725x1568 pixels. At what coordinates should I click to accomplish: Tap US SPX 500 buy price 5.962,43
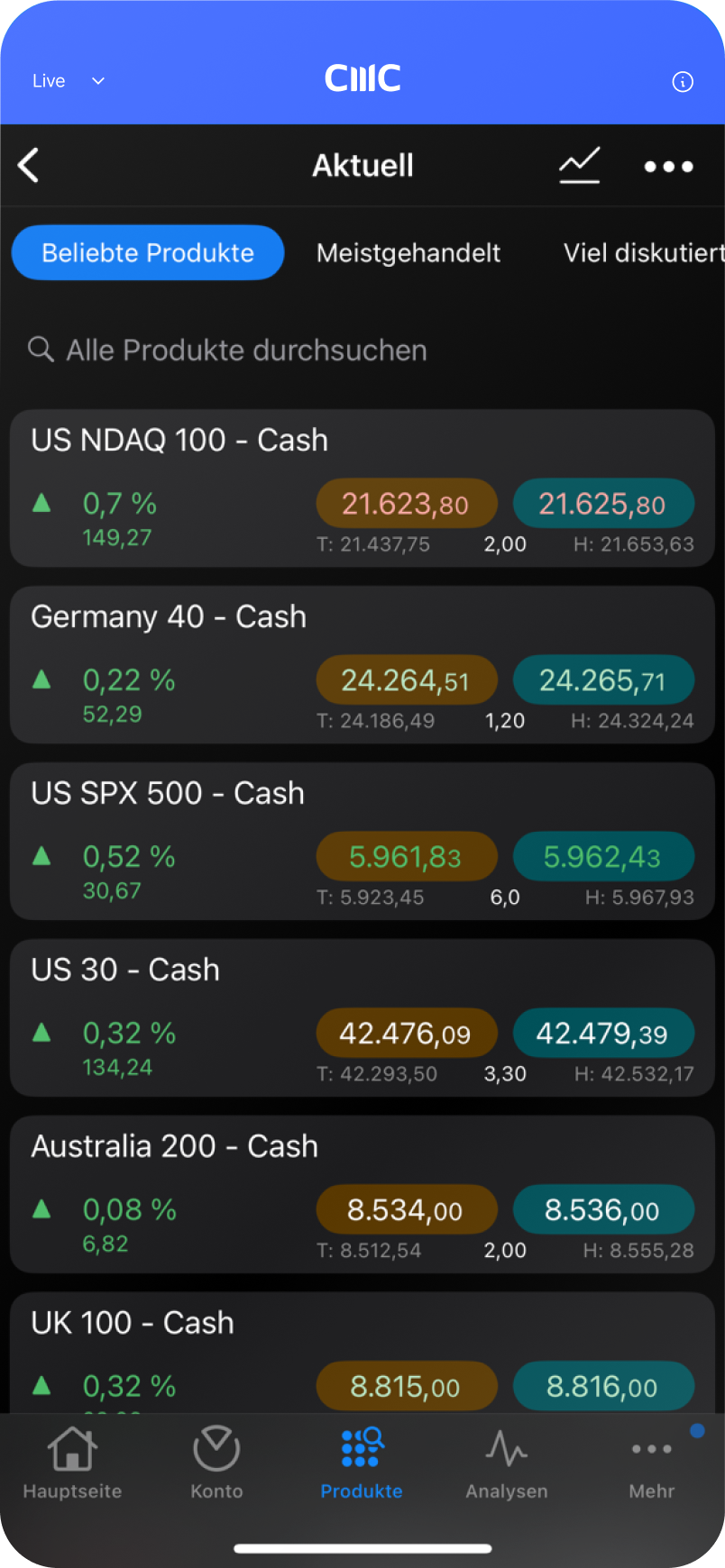602,857
